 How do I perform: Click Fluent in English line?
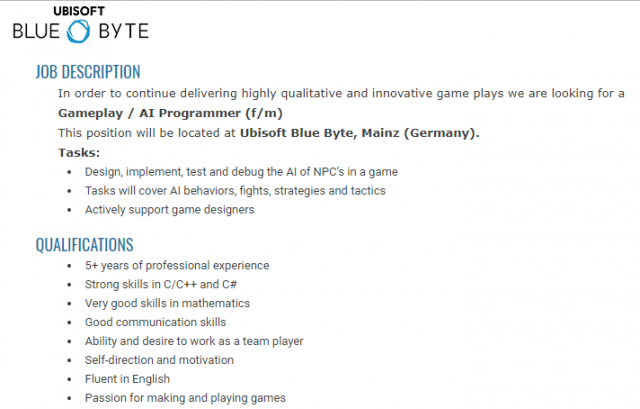point(127,379)
